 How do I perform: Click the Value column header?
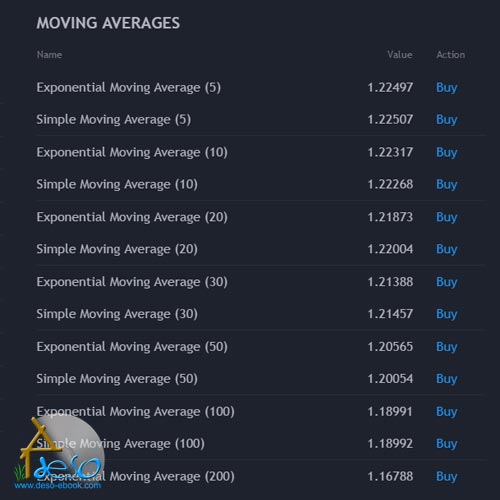(x=400, y=55)
